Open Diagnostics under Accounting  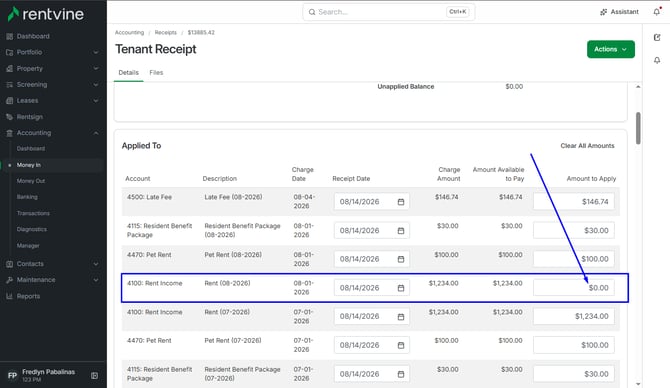(32, 229)
